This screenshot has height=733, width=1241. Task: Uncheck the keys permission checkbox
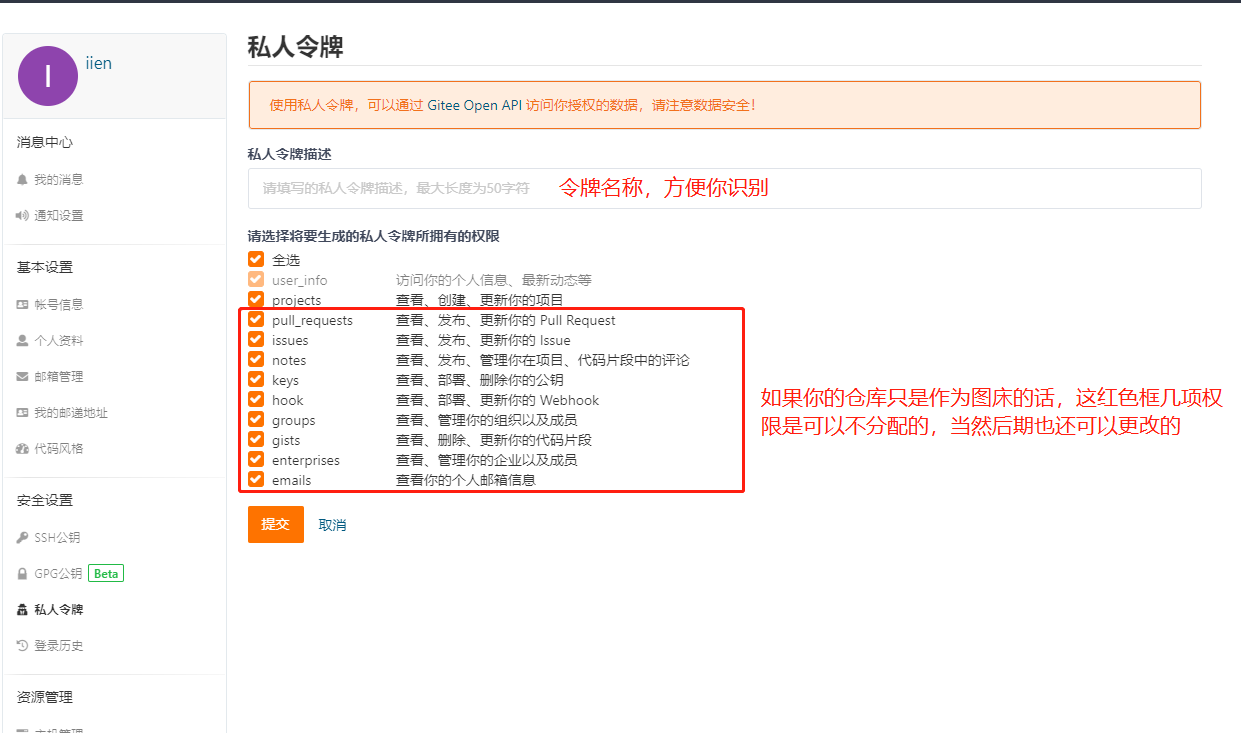(x=256, y=379)
